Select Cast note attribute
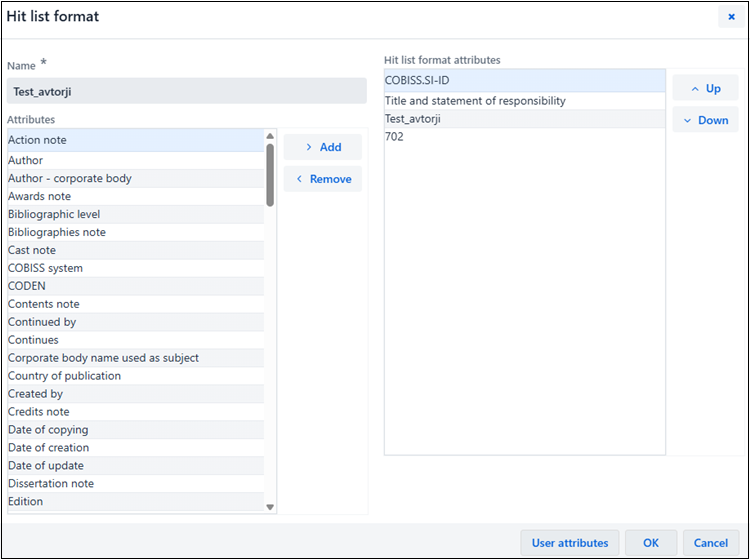 click(x=136, y=250)
